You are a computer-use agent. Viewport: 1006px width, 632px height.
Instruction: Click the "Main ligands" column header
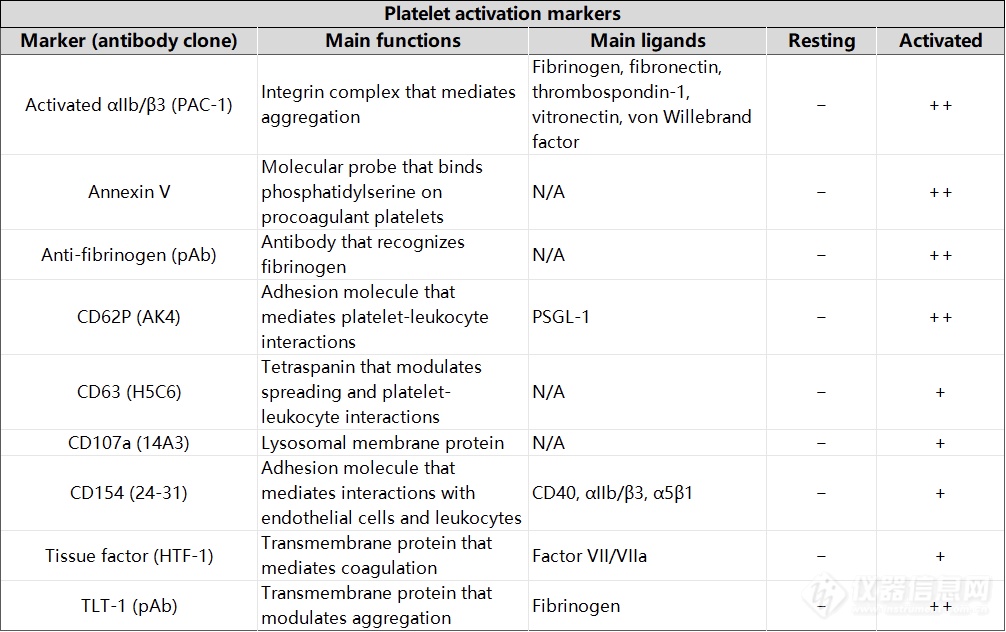point(648,41)
